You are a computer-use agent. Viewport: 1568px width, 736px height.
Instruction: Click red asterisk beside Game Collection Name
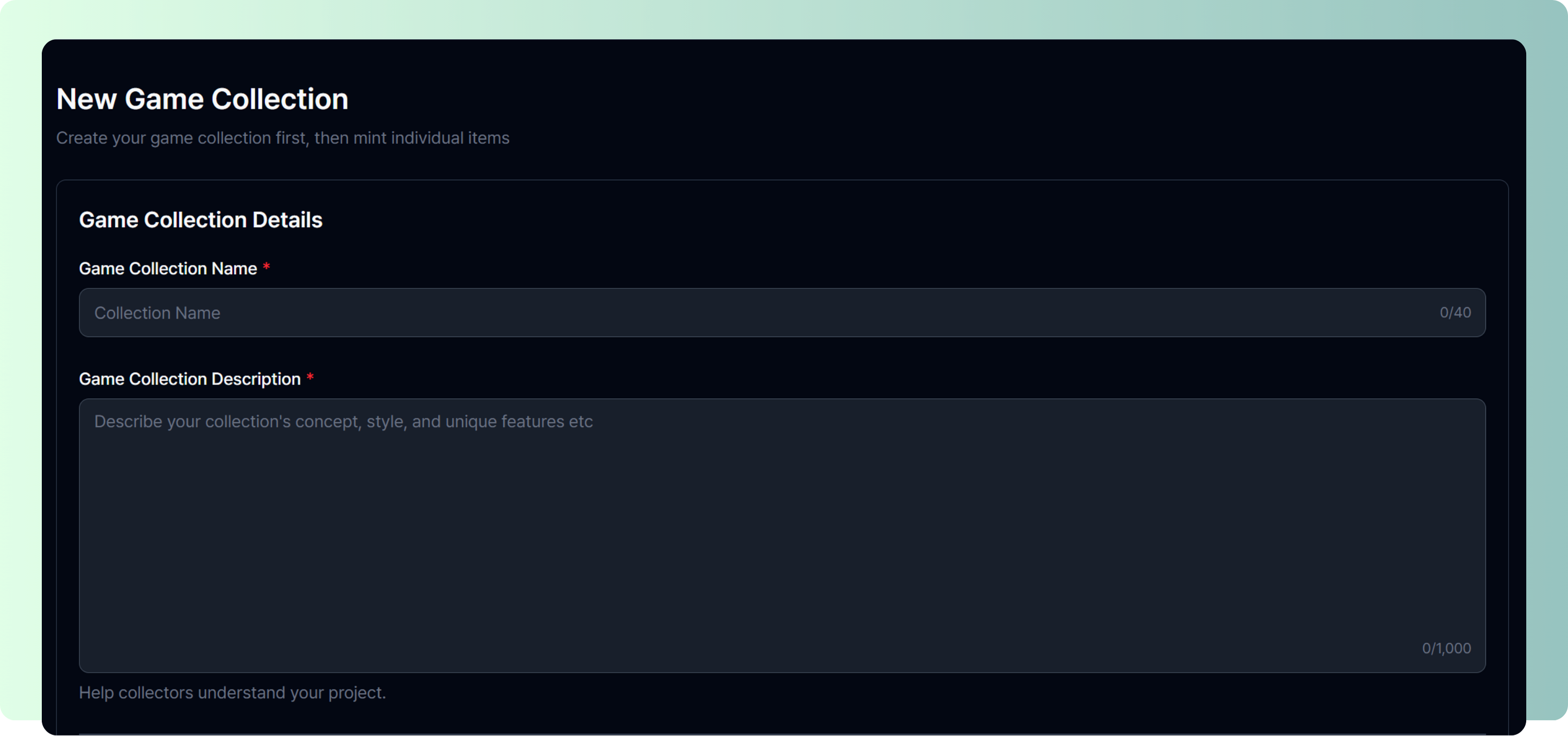[266, 267]
